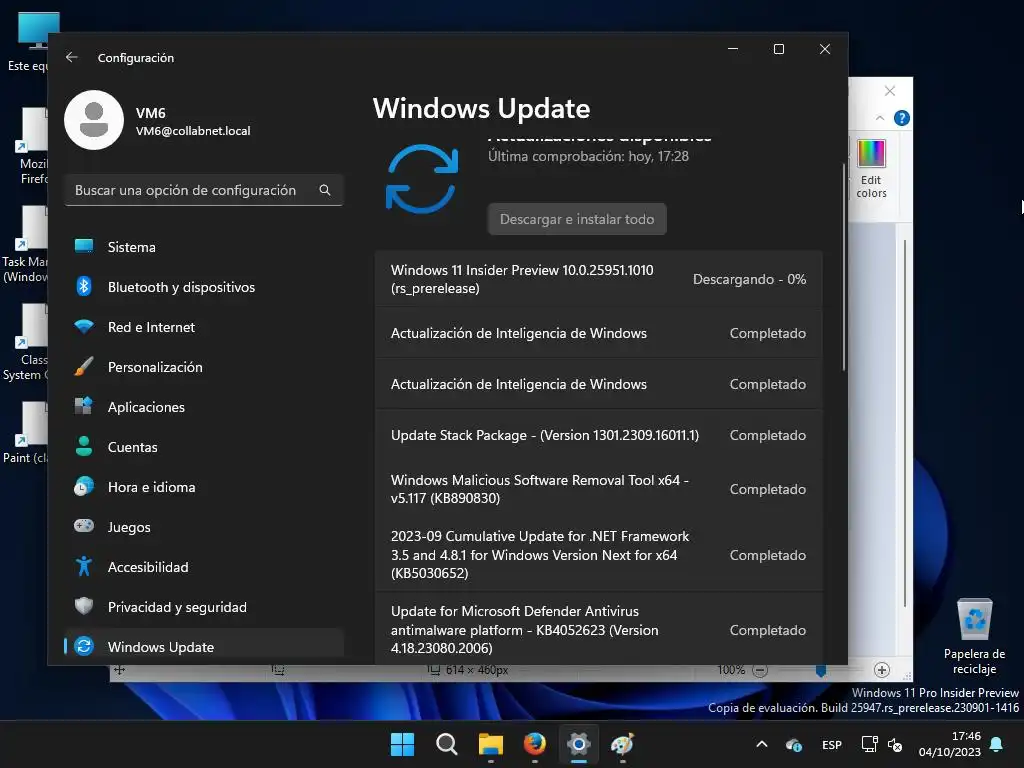Viewport: 1024px width, 768px height.
Task: Click the OneDrive cloud tray icon
Action: tap(793, 745)
